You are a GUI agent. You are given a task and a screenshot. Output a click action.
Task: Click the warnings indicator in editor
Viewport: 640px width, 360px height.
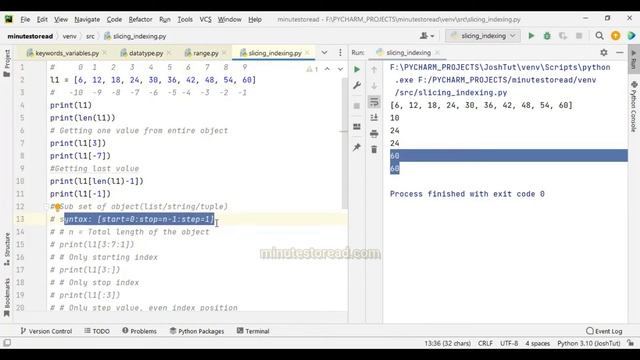click(x=312, y=69)
